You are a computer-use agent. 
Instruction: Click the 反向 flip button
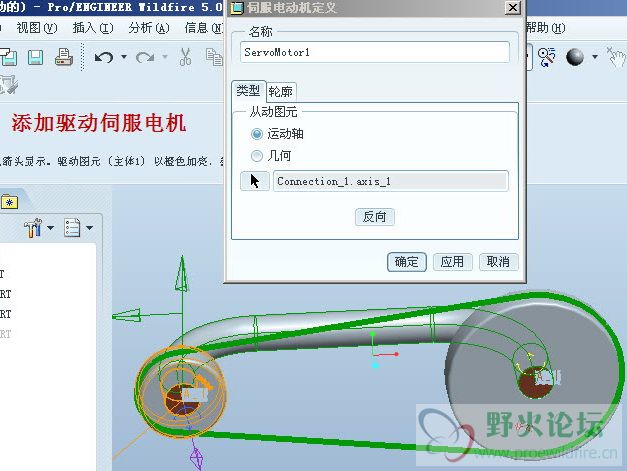[x=375, y=217]
